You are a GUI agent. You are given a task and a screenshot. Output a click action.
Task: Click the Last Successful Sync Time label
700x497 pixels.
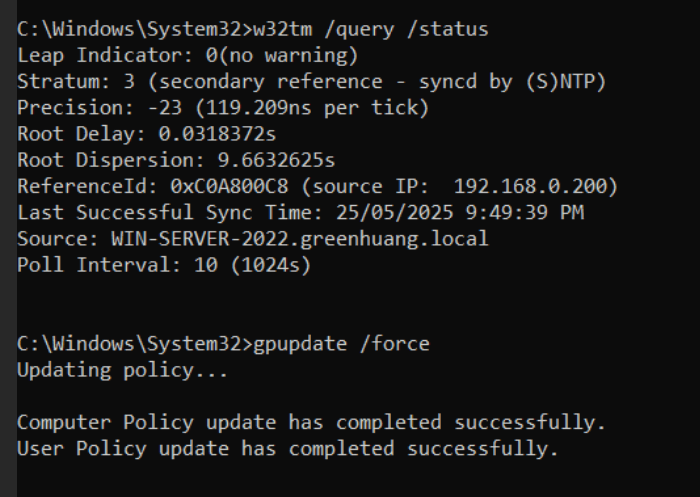[170, 213]
